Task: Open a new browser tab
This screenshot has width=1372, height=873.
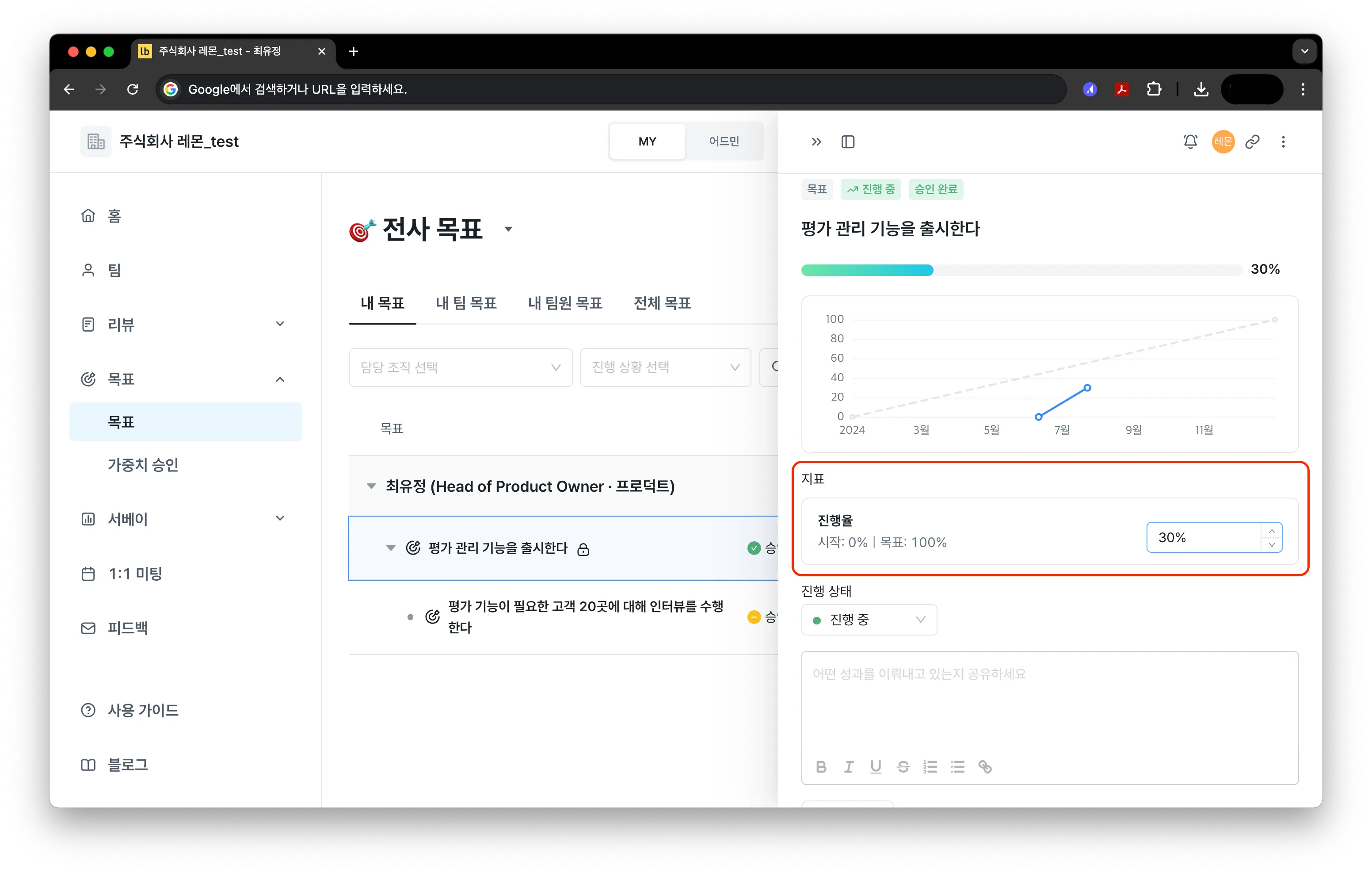Action: coord(353,51)
